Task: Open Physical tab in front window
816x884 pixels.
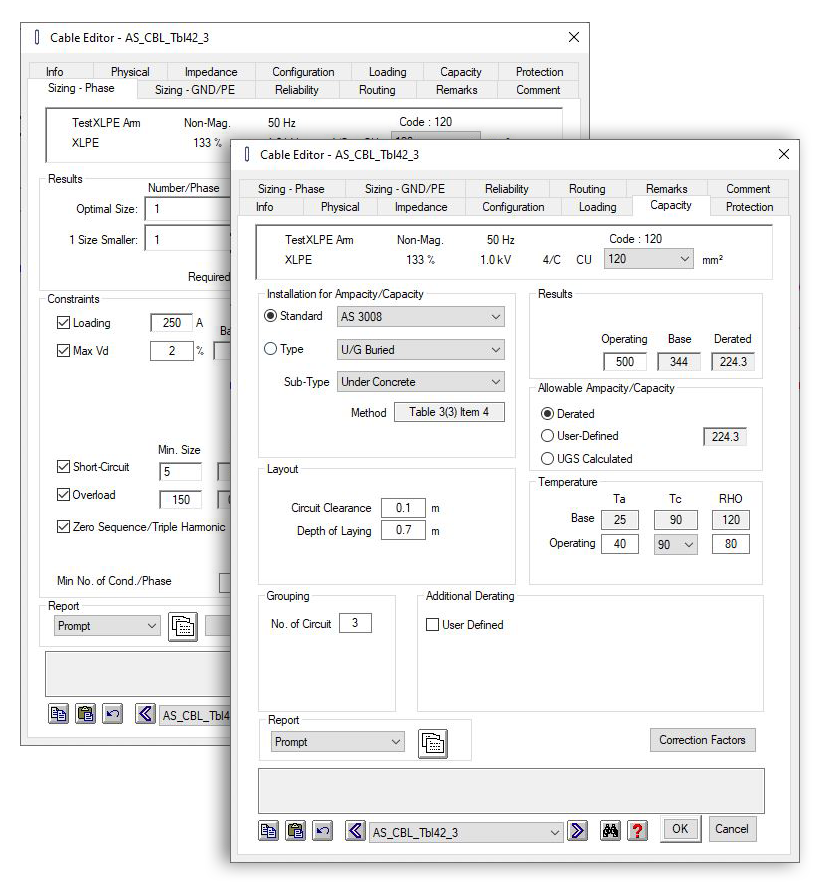Action: click(x=340, y=207)
